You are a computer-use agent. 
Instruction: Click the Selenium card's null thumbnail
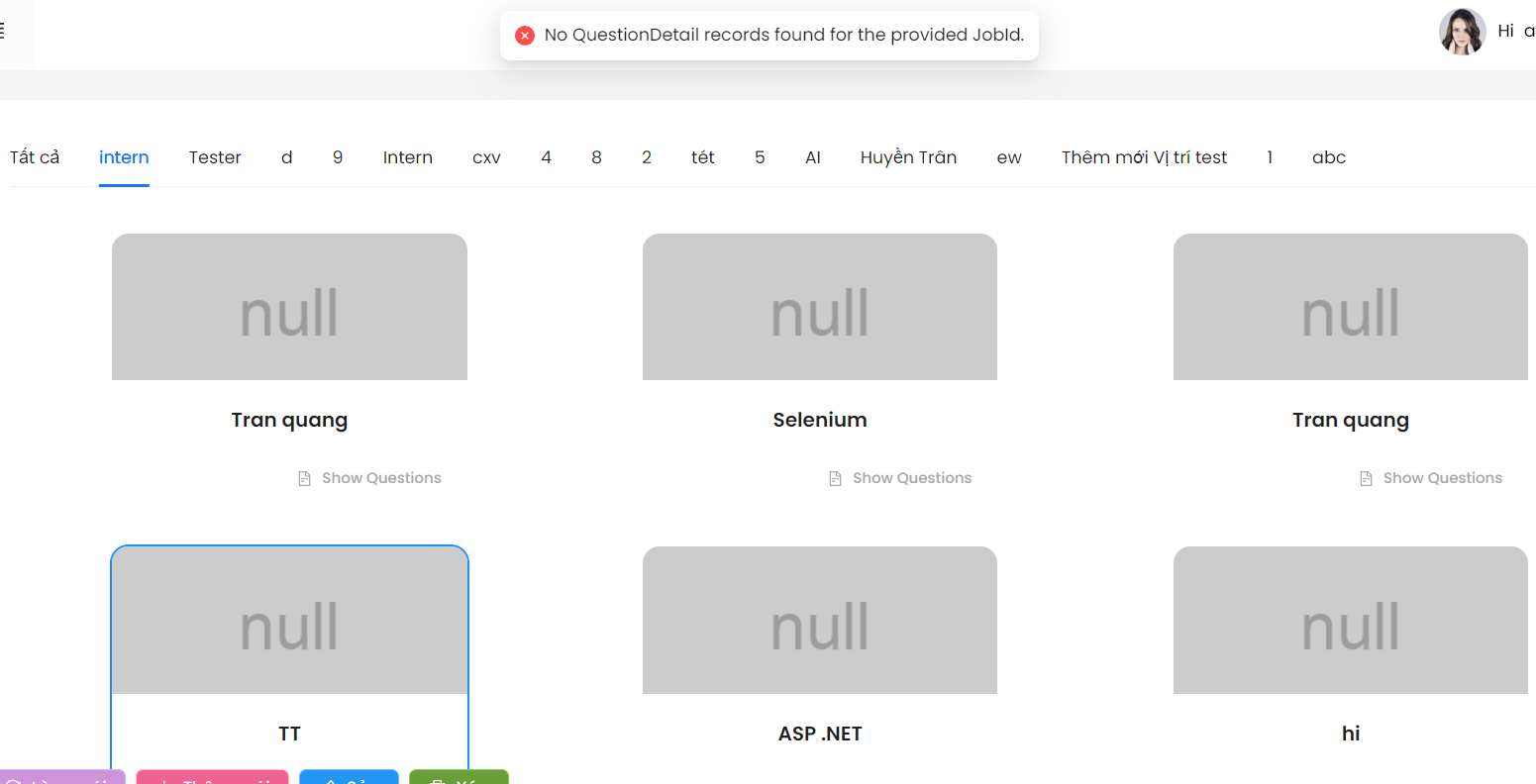click(x=819, y=307)
